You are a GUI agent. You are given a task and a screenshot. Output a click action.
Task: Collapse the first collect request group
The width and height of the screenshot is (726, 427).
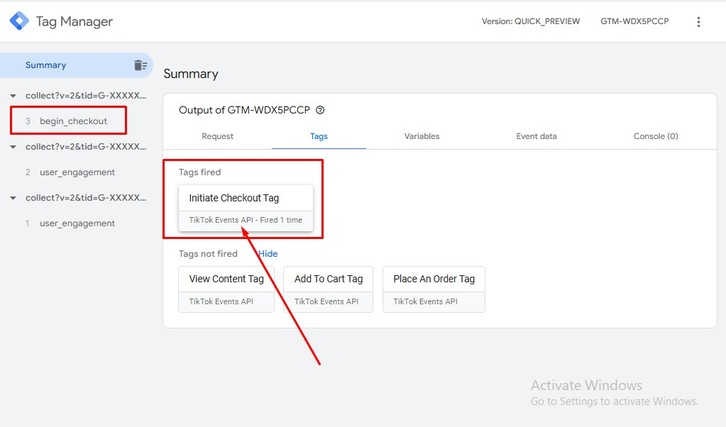(12, 96)
